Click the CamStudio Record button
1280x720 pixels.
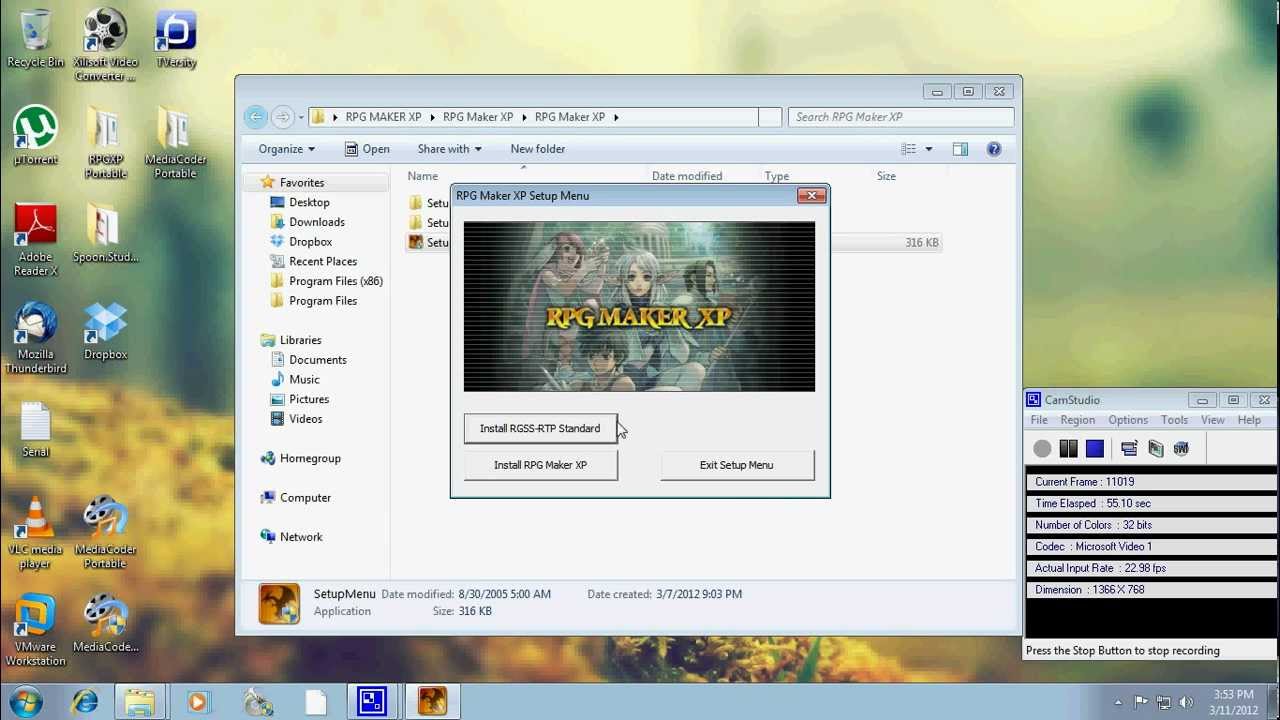[1042, 449]
